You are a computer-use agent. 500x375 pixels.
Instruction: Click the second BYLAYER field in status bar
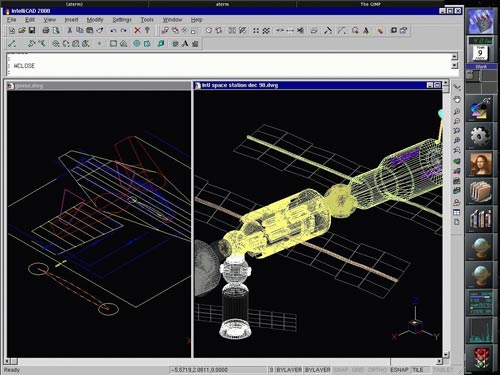tap(318, 370)
